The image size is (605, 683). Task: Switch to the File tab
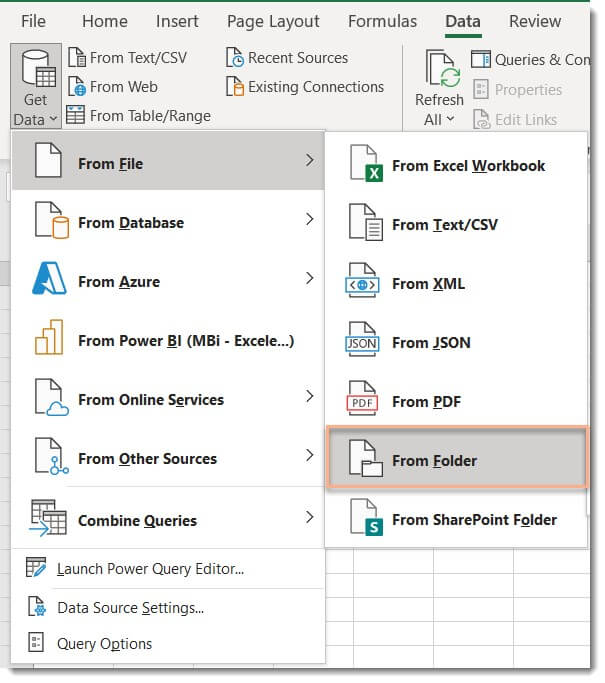click(34, 21)
